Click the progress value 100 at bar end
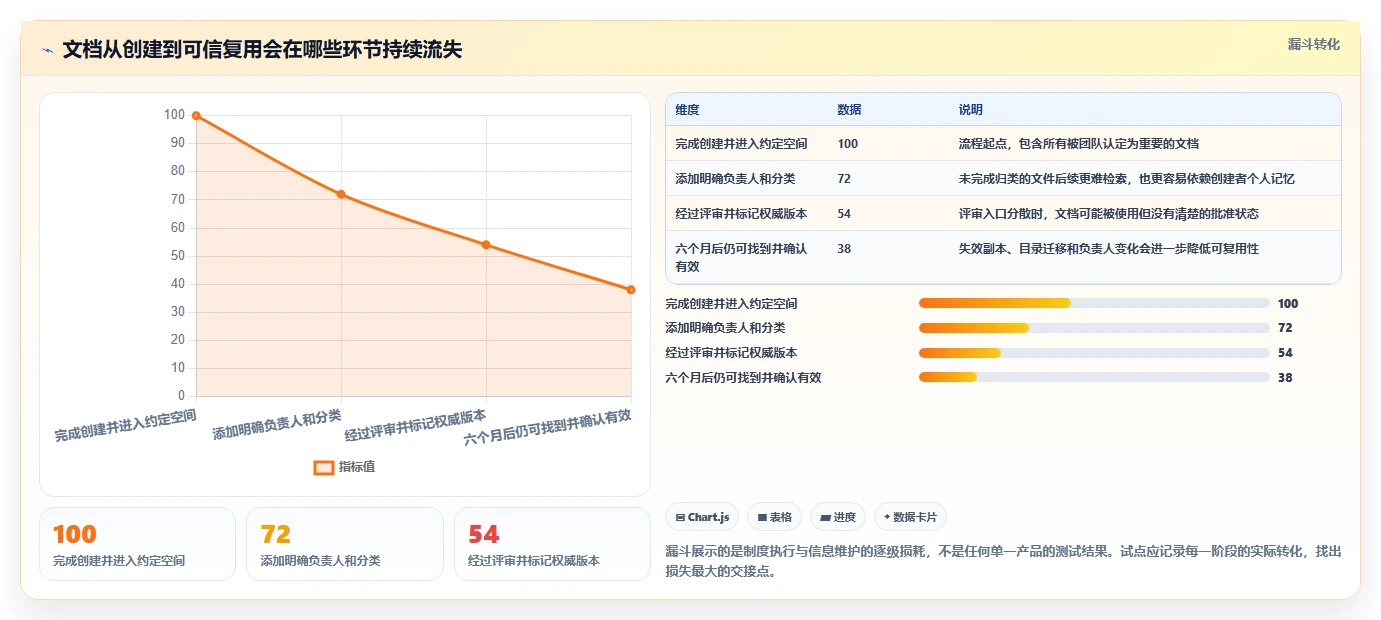Image resolution: width=1381 pixels, height=620 pixels. tap(1288, 304)
